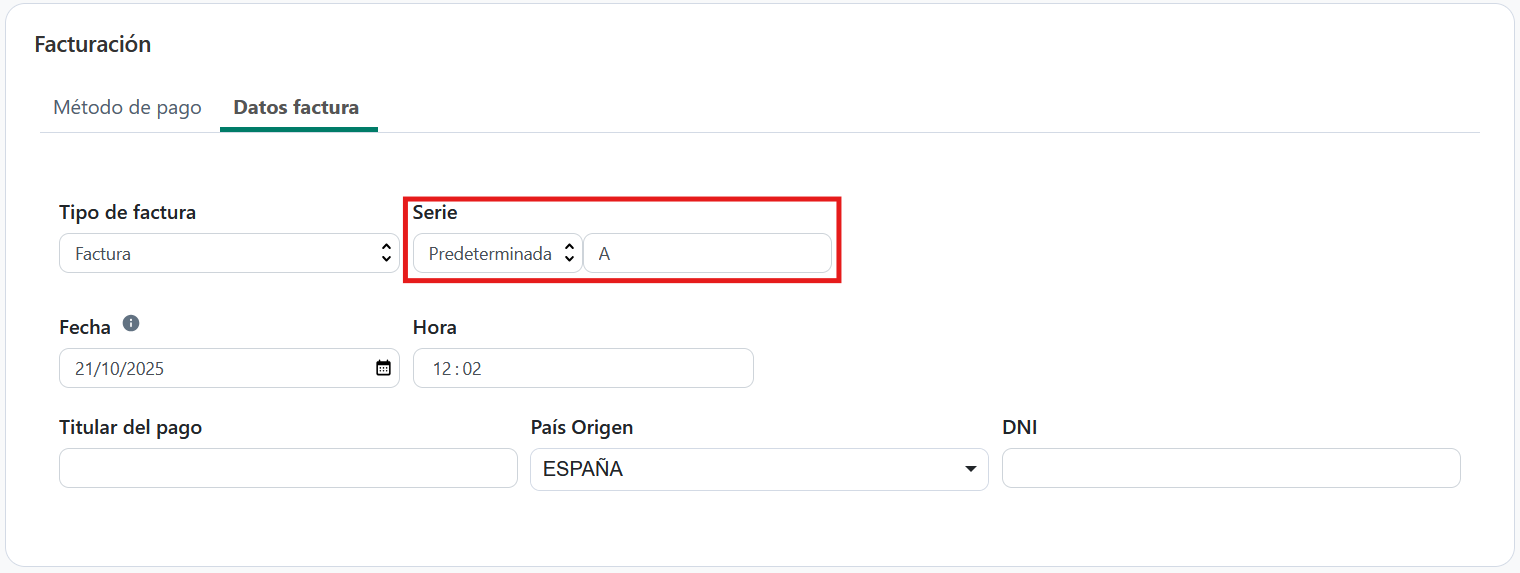Screen dimensions: 1520x573
Task: Focus the Titular del pago input
Action: 288,468
